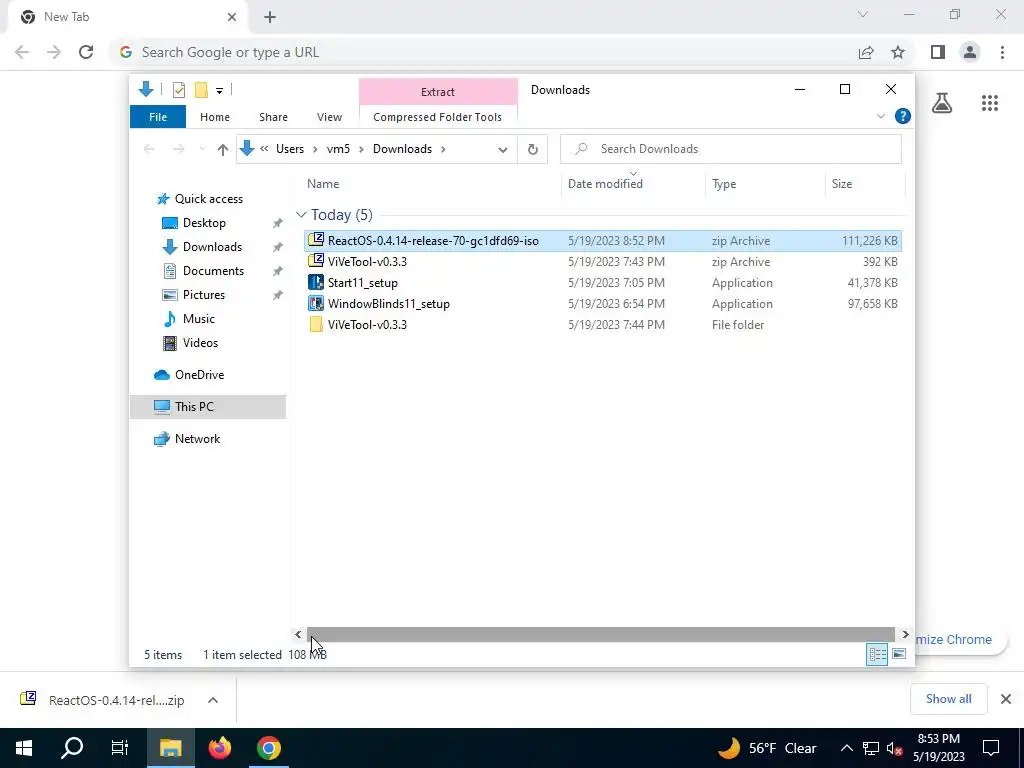Switch to Large icons view layout

[899, 654]
